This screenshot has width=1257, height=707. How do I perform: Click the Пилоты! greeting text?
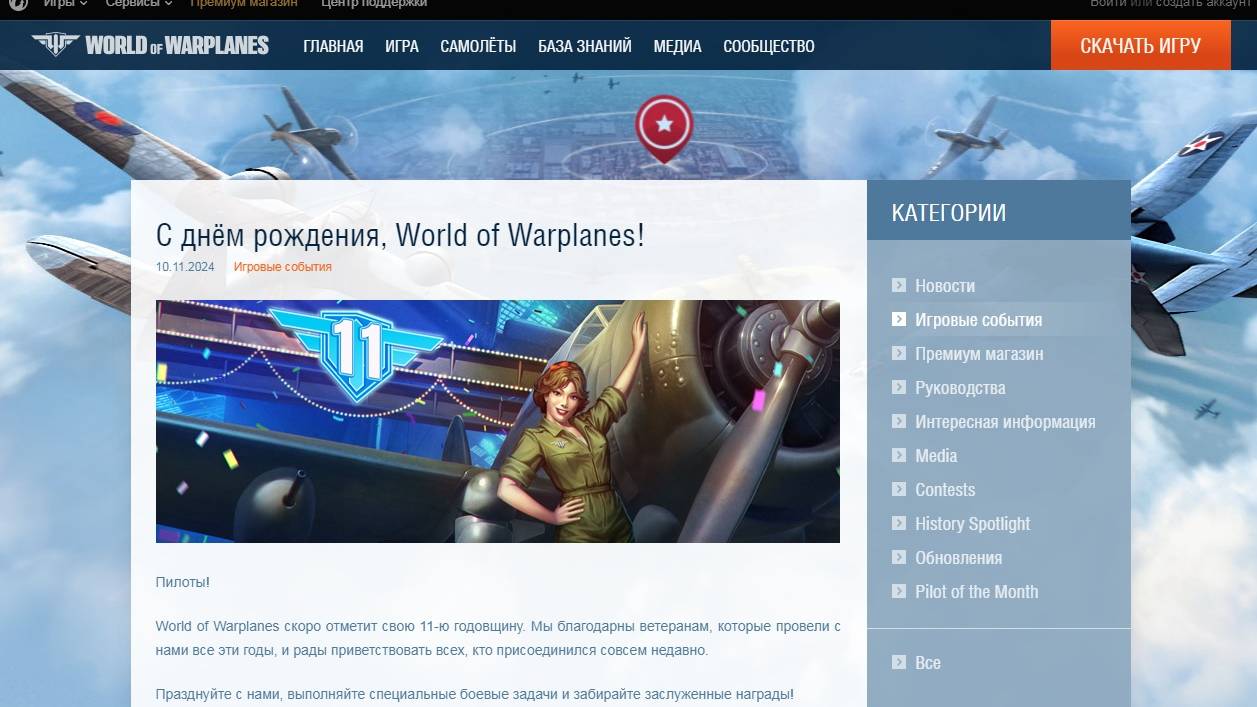point(183,582)
